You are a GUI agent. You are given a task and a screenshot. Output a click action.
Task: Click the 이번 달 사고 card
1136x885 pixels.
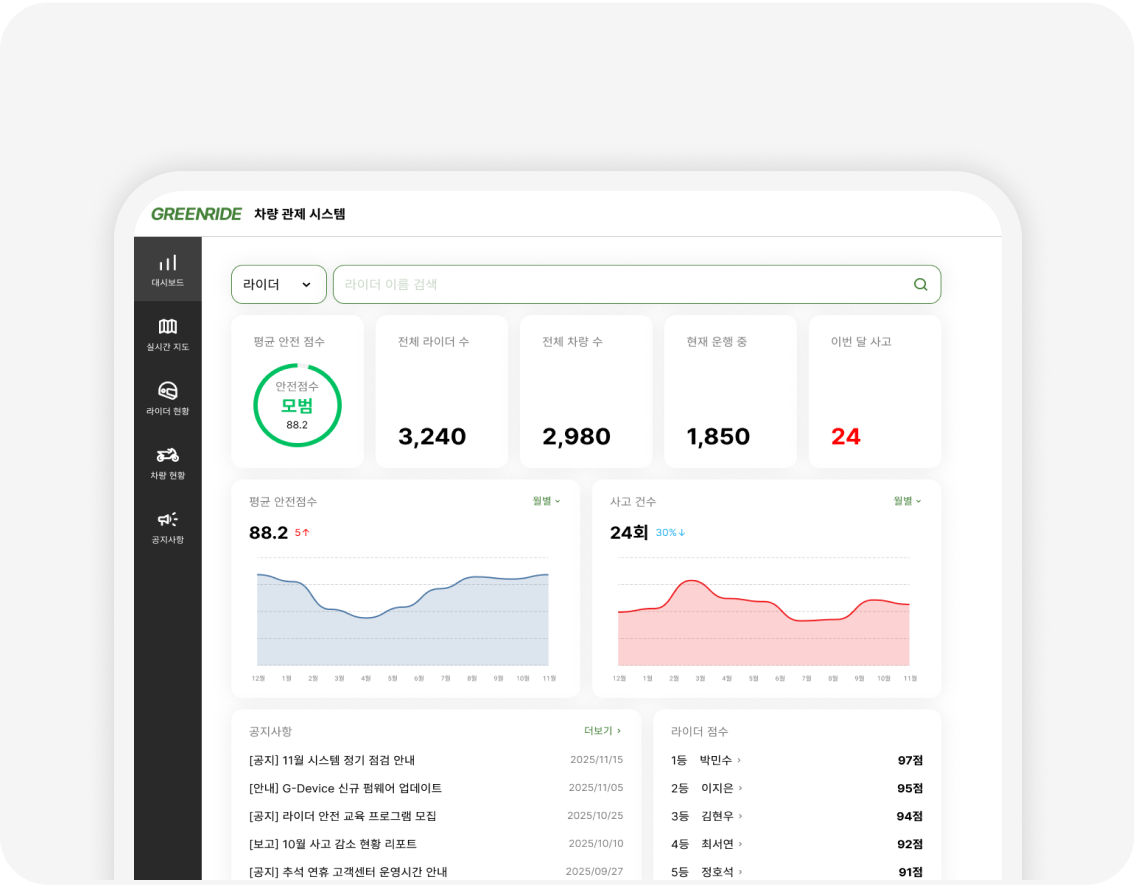(x=874, y=391)
